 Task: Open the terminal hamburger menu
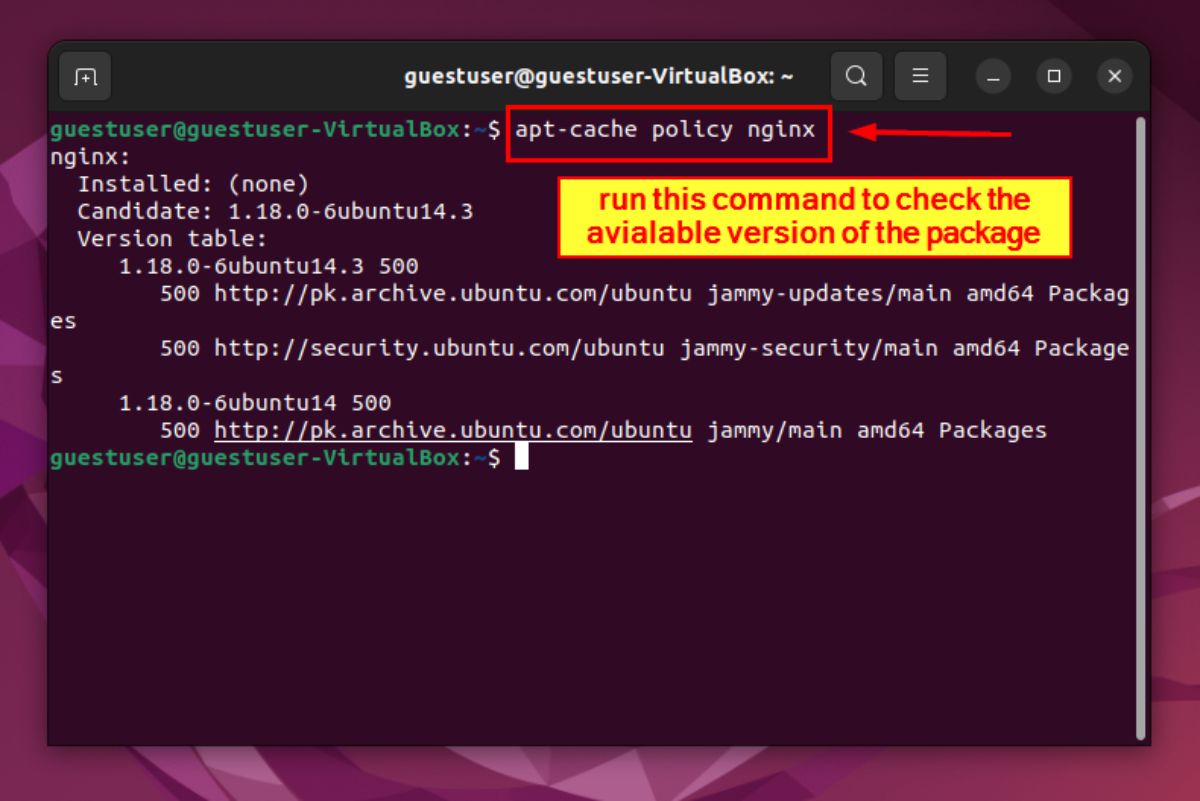(x=920, y=76)
